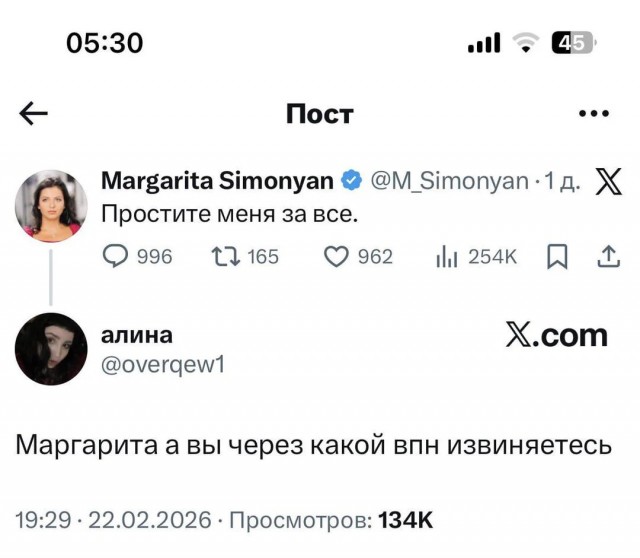Open the @M_Simonyan handle link
Image resolution: width=640 pixels, height=558 pixels.
449,181
